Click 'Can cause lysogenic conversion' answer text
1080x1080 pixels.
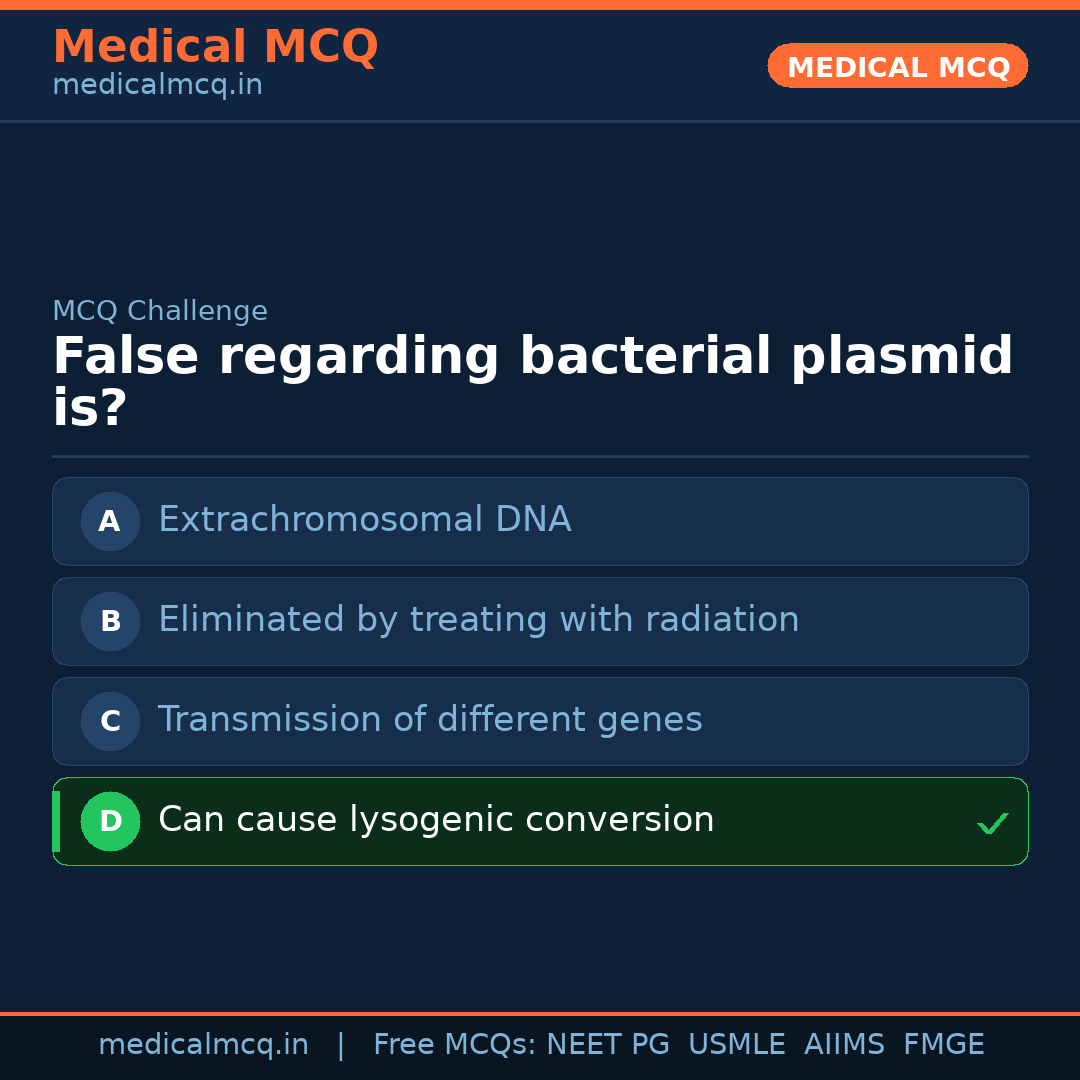[x=436, y=820]
